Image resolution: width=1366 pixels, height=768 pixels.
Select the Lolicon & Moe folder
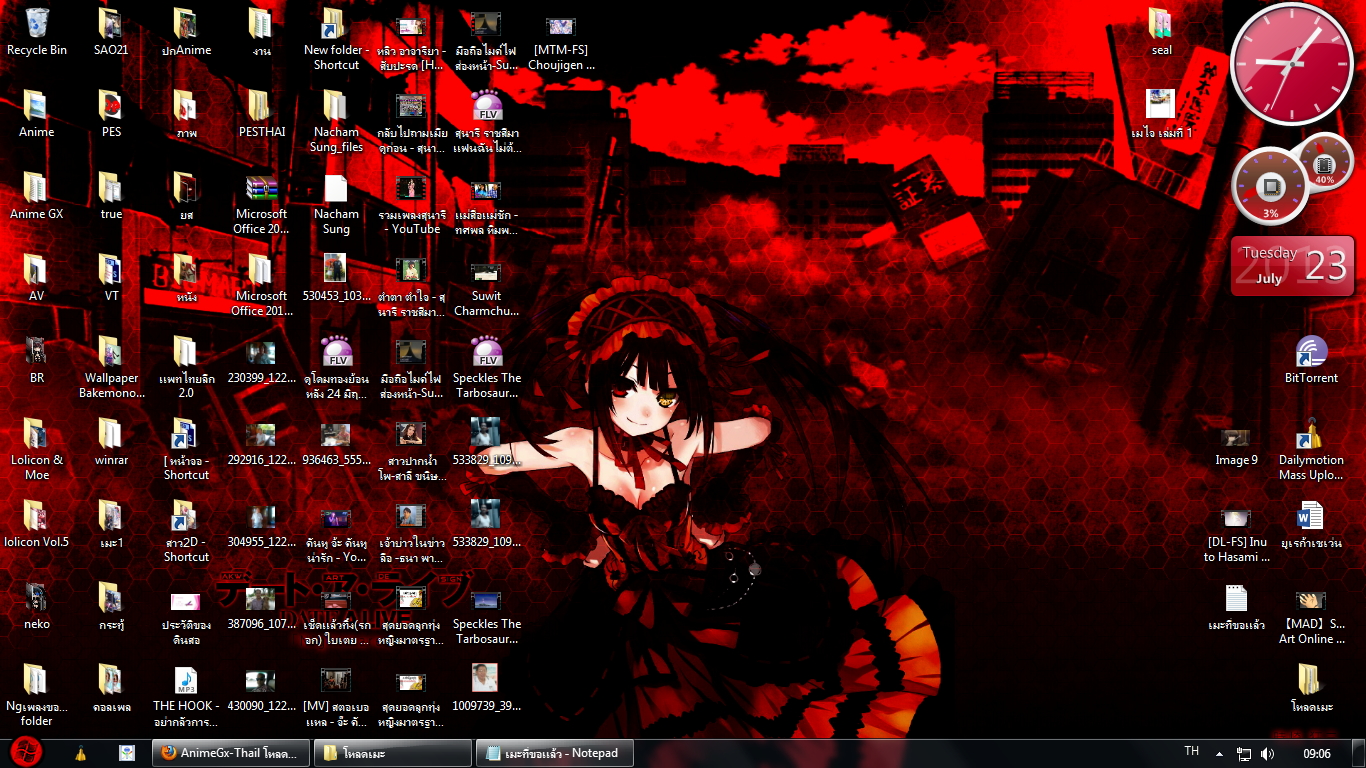[x=37, y=450]
